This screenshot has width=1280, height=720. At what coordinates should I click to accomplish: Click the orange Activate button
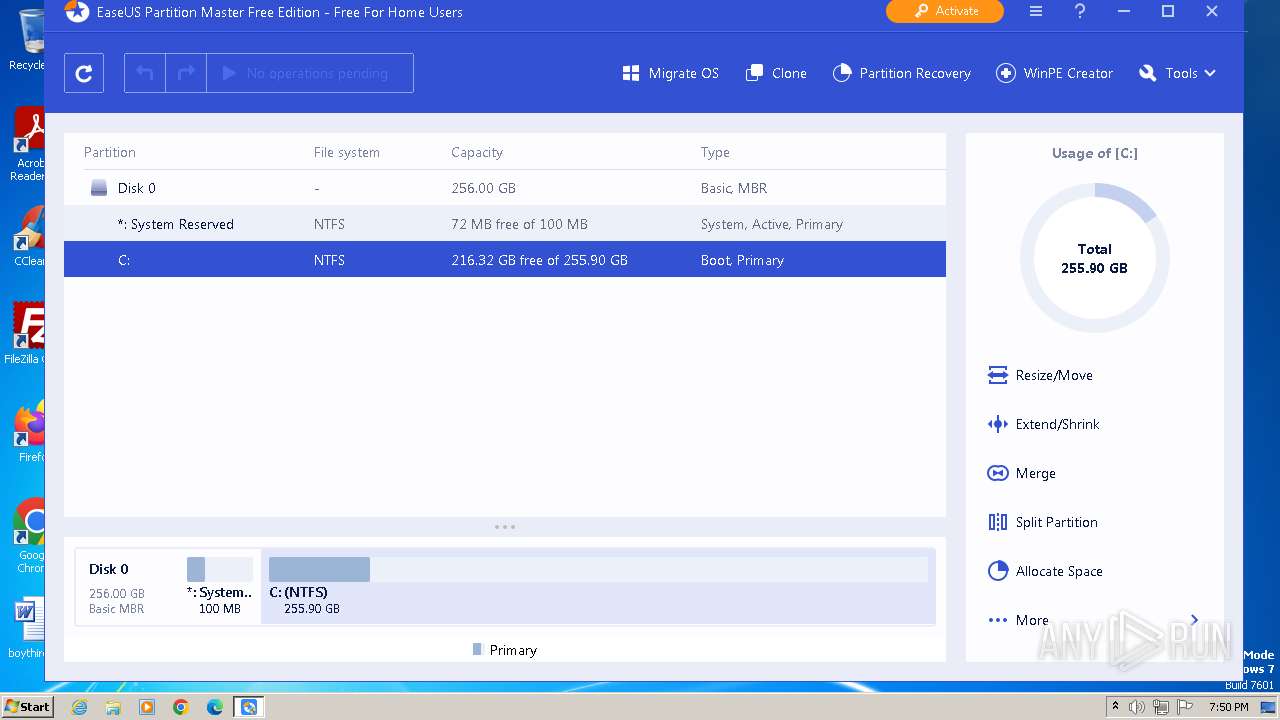944,11
